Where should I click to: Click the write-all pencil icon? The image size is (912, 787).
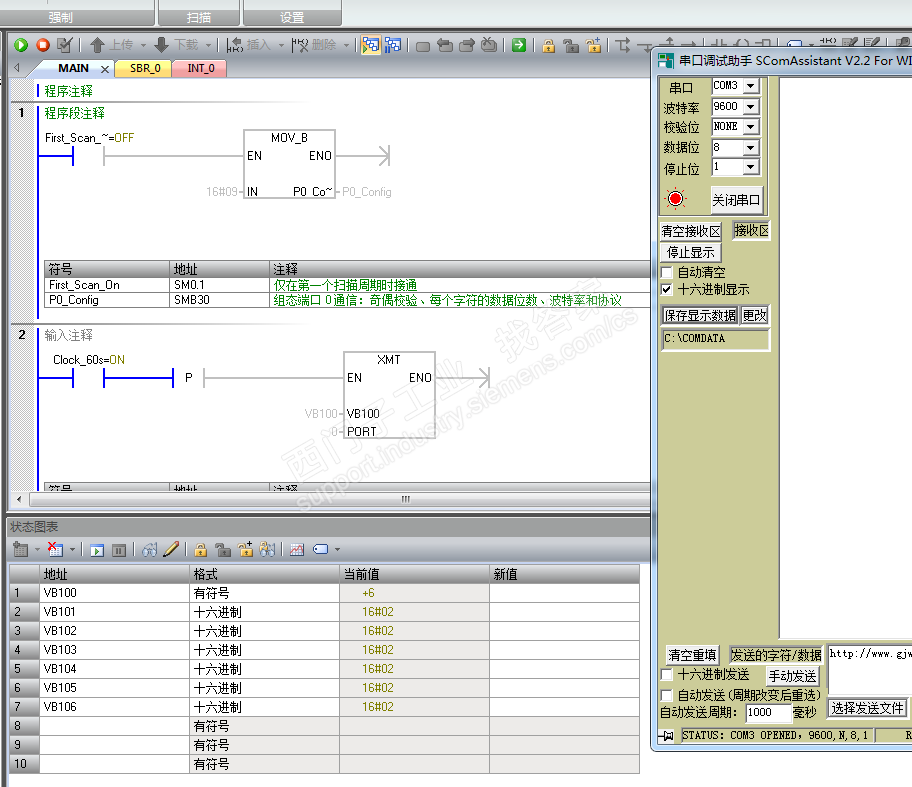click(x=171, y=549)
